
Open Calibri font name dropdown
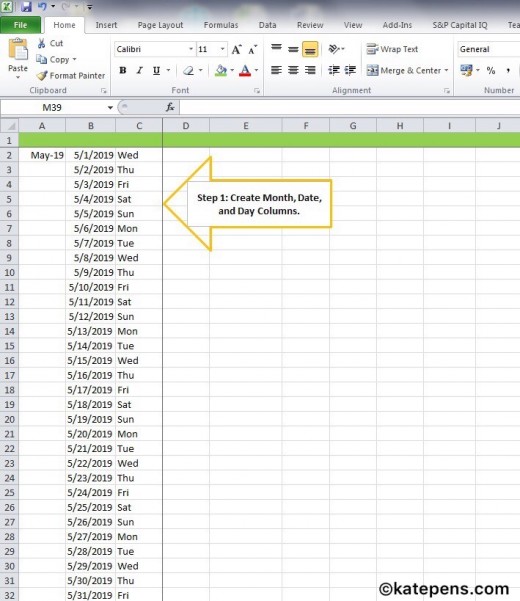(x=190, y=49)
